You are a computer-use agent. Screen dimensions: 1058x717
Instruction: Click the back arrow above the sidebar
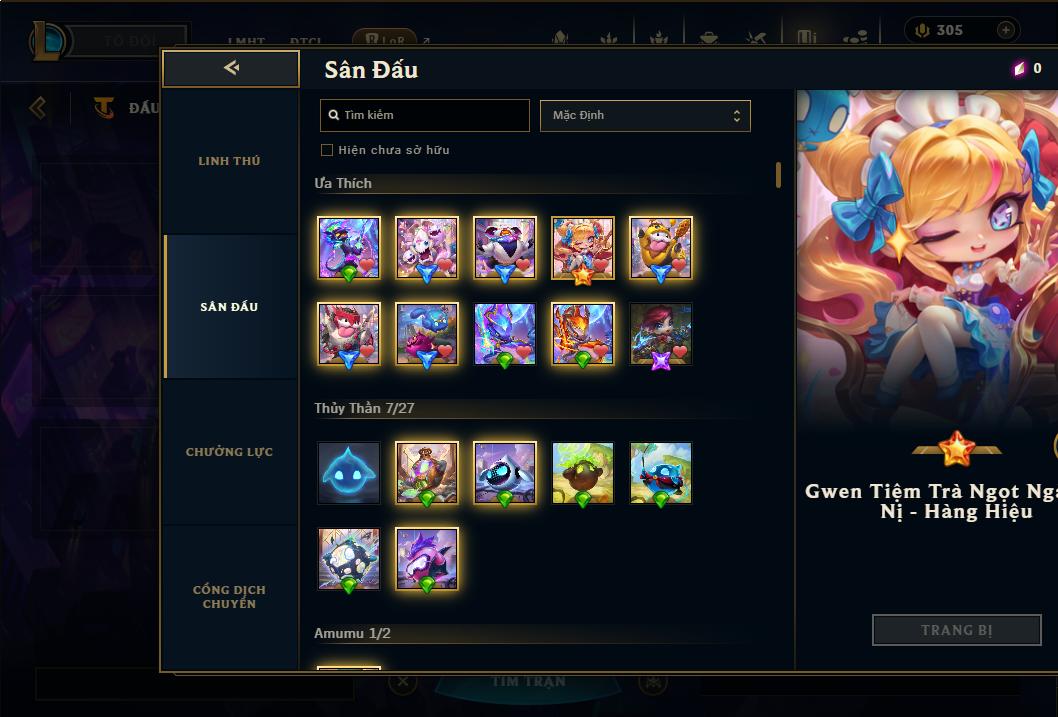(x=231, y=67)
